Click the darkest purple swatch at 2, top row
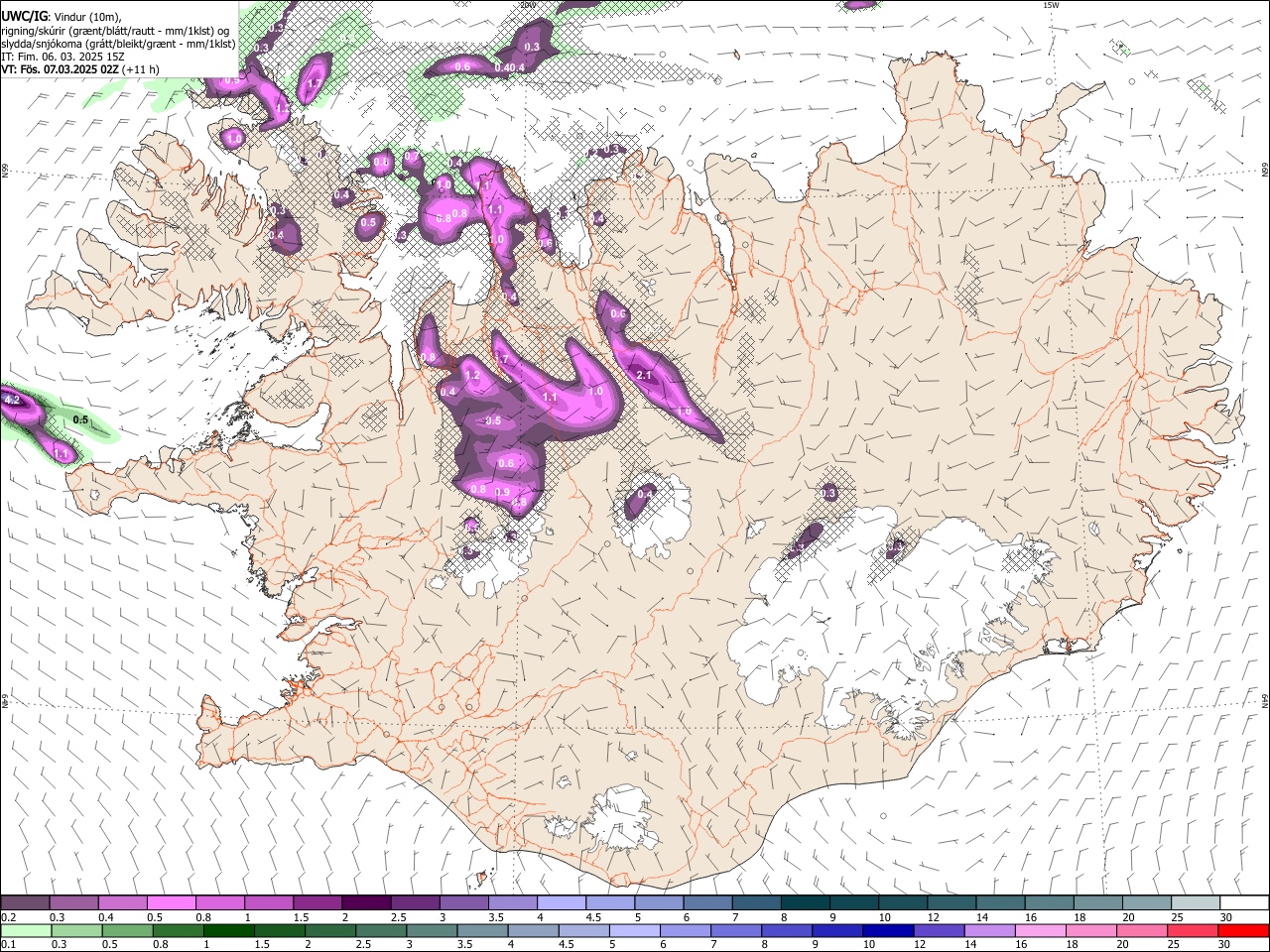The width and height of the screenshot is (1270, 952). click(365, 902)
